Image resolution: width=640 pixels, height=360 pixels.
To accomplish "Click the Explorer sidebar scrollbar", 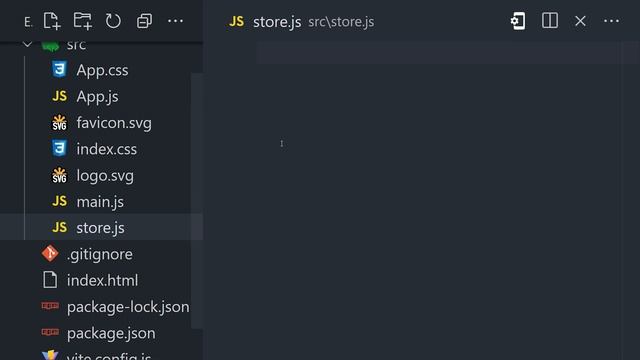I will (197, 201).
